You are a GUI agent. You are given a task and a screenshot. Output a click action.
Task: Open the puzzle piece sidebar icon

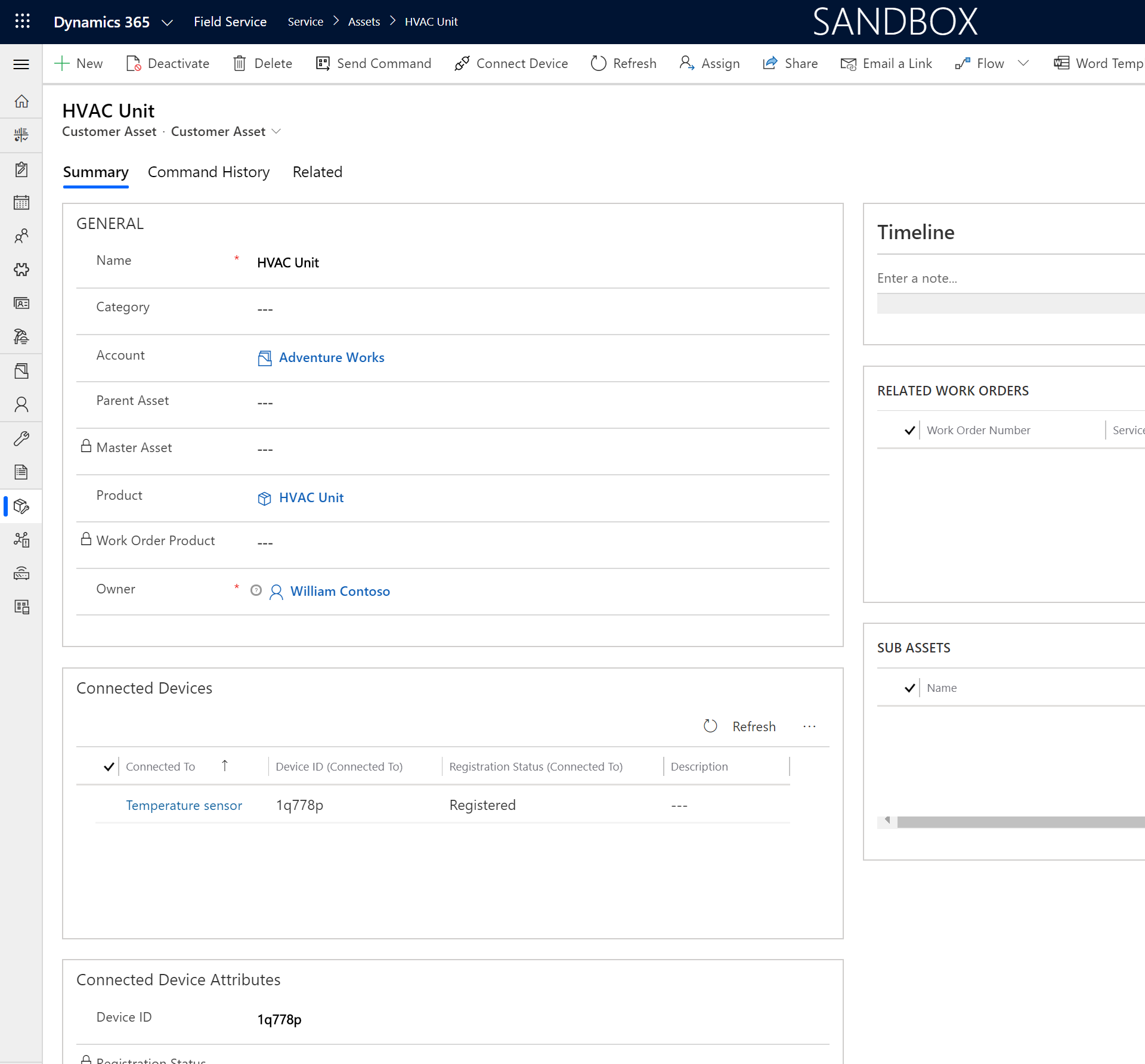pos(21,270)
